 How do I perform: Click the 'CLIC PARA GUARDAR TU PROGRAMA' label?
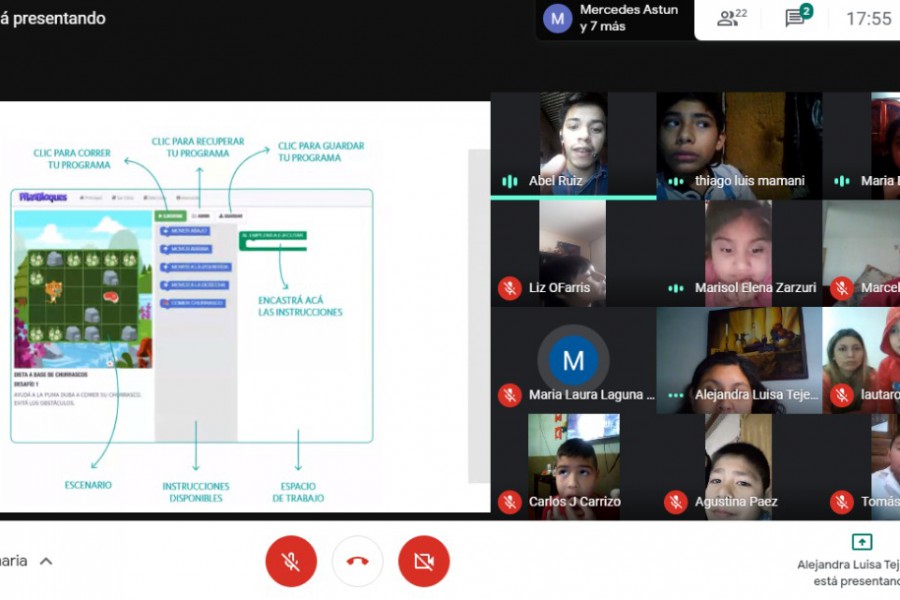[x=321, y=152]
